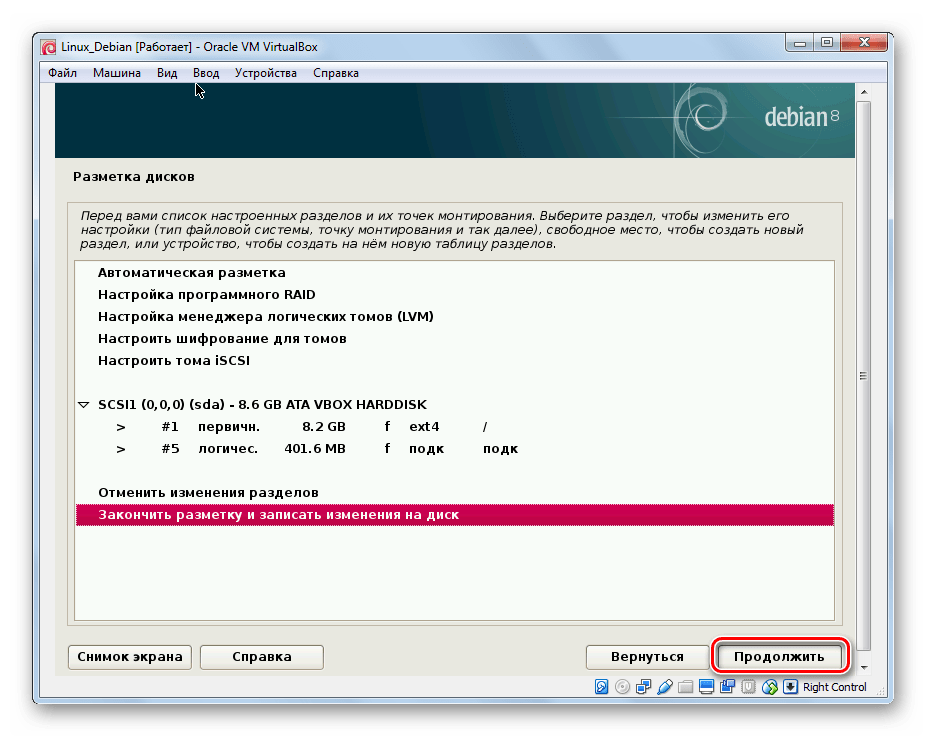
Task: Open the Машина menu
Action: pyautogui.click(x=117, y=73)
